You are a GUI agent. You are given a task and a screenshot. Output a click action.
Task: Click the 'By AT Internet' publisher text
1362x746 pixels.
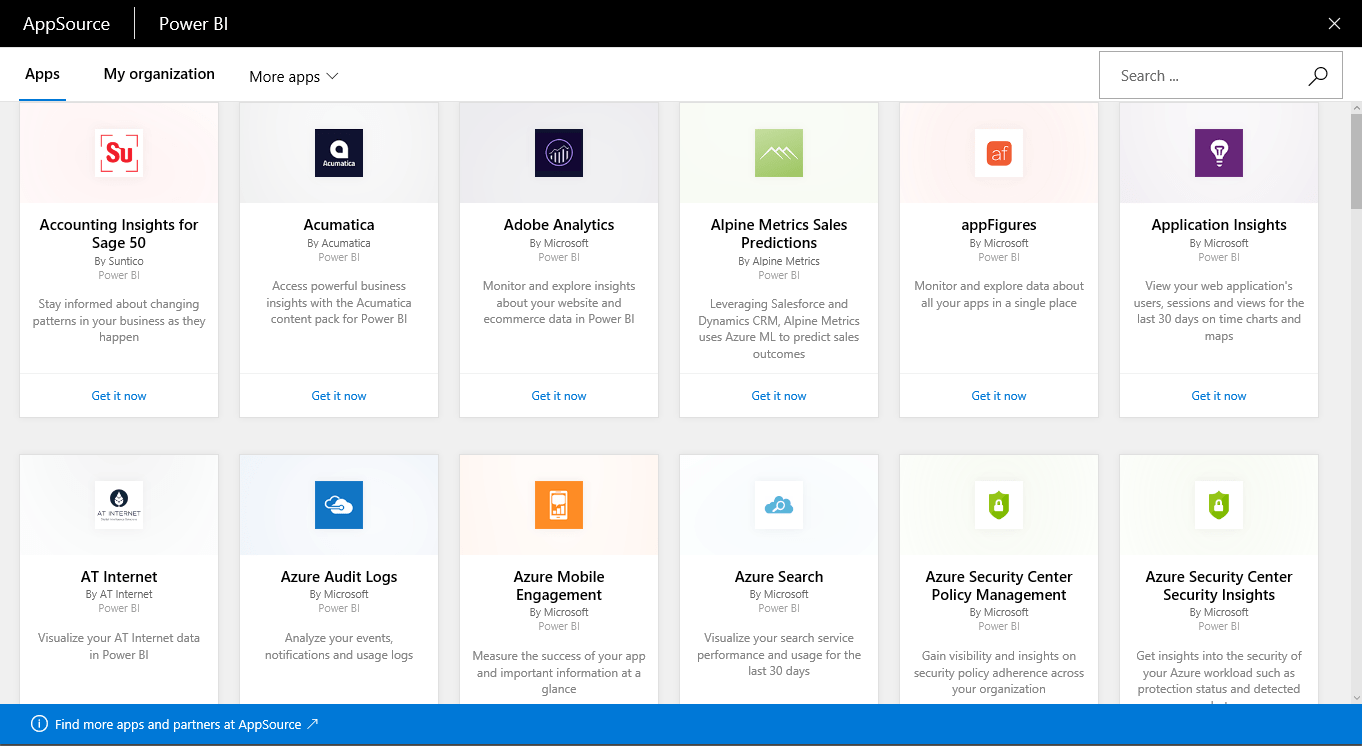[x=119, y=594]
